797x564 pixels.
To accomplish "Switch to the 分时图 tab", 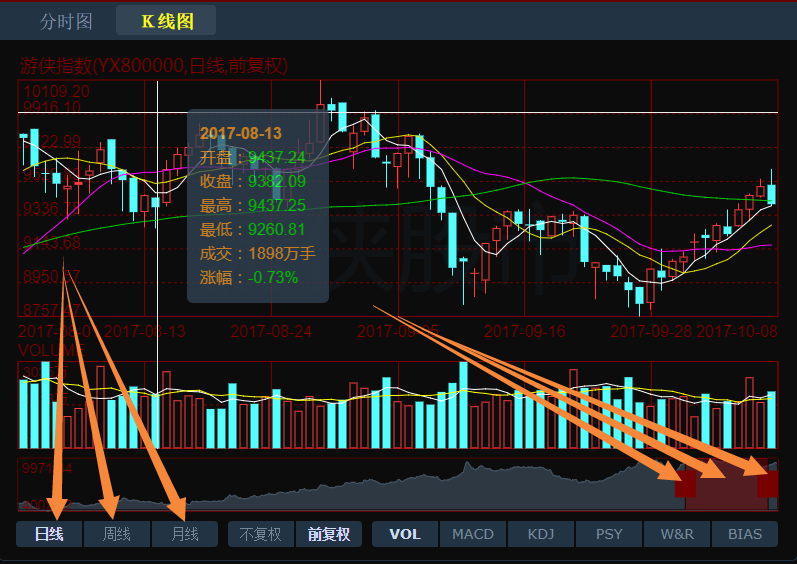I will point(66,21).
